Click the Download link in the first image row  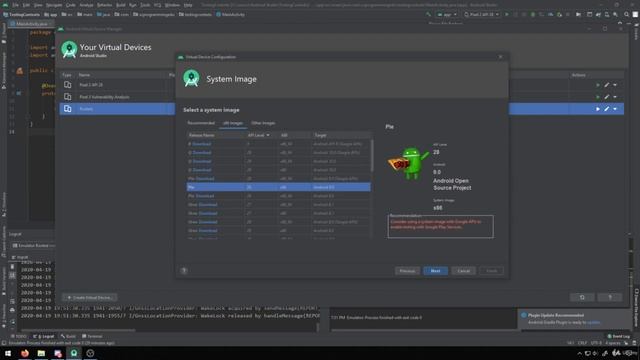[202, 144]
